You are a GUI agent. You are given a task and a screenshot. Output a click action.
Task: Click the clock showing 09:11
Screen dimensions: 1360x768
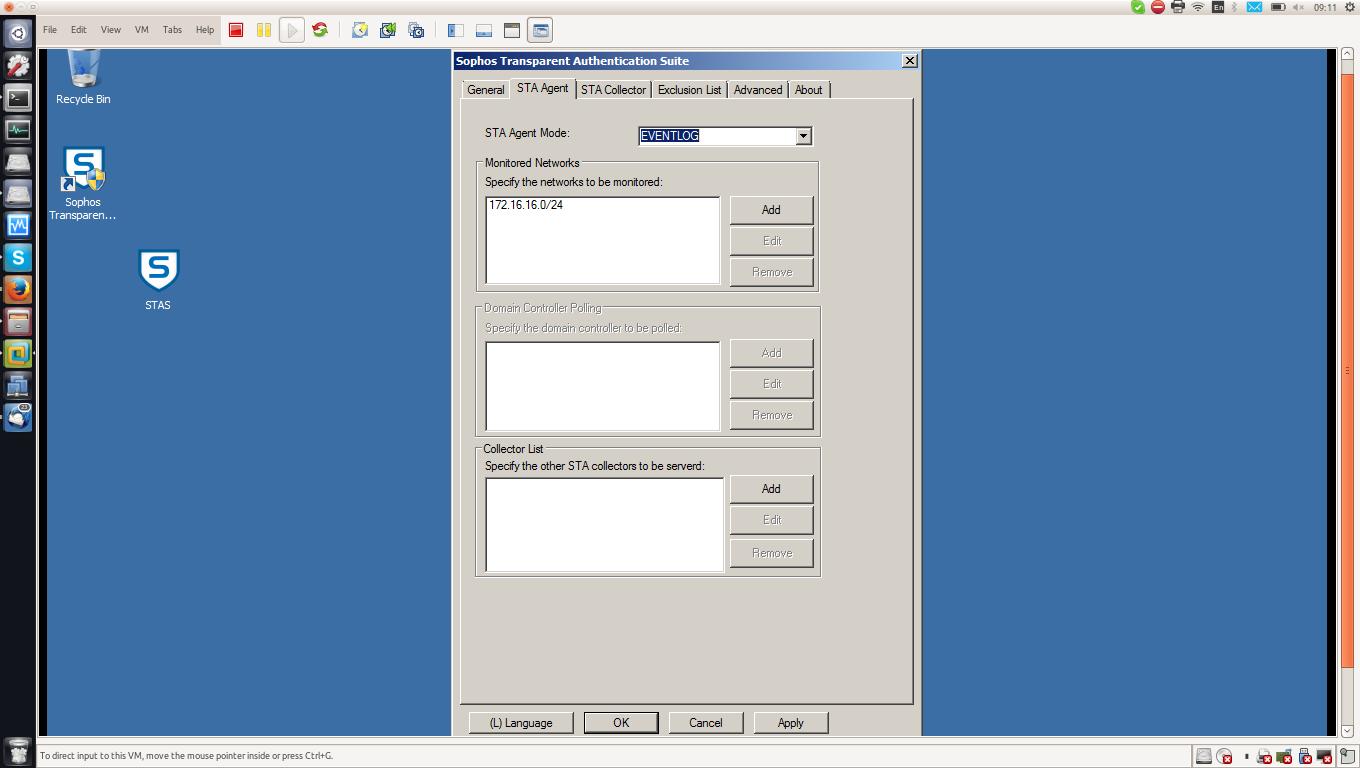pyautogui.click(x=1325, y=7)
